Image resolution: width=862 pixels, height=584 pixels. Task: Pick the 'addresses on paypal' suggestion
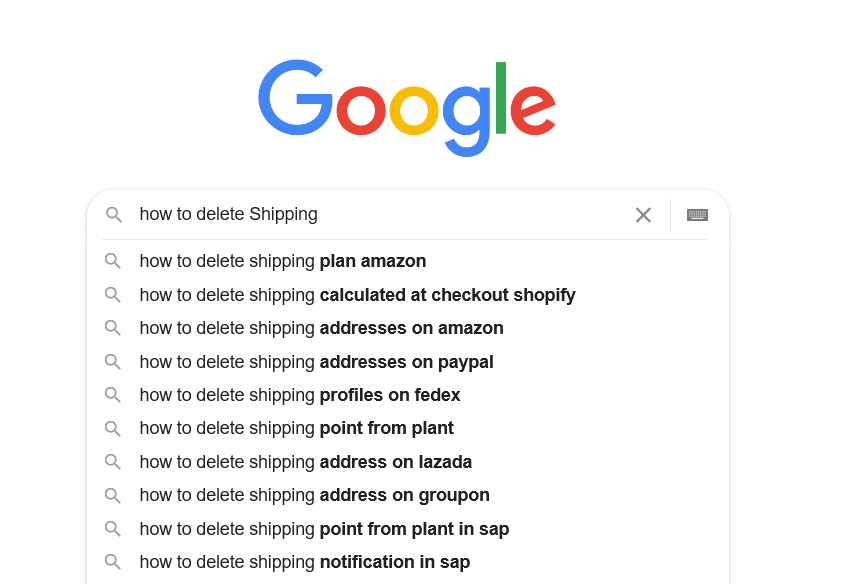[x=316, y=362]
